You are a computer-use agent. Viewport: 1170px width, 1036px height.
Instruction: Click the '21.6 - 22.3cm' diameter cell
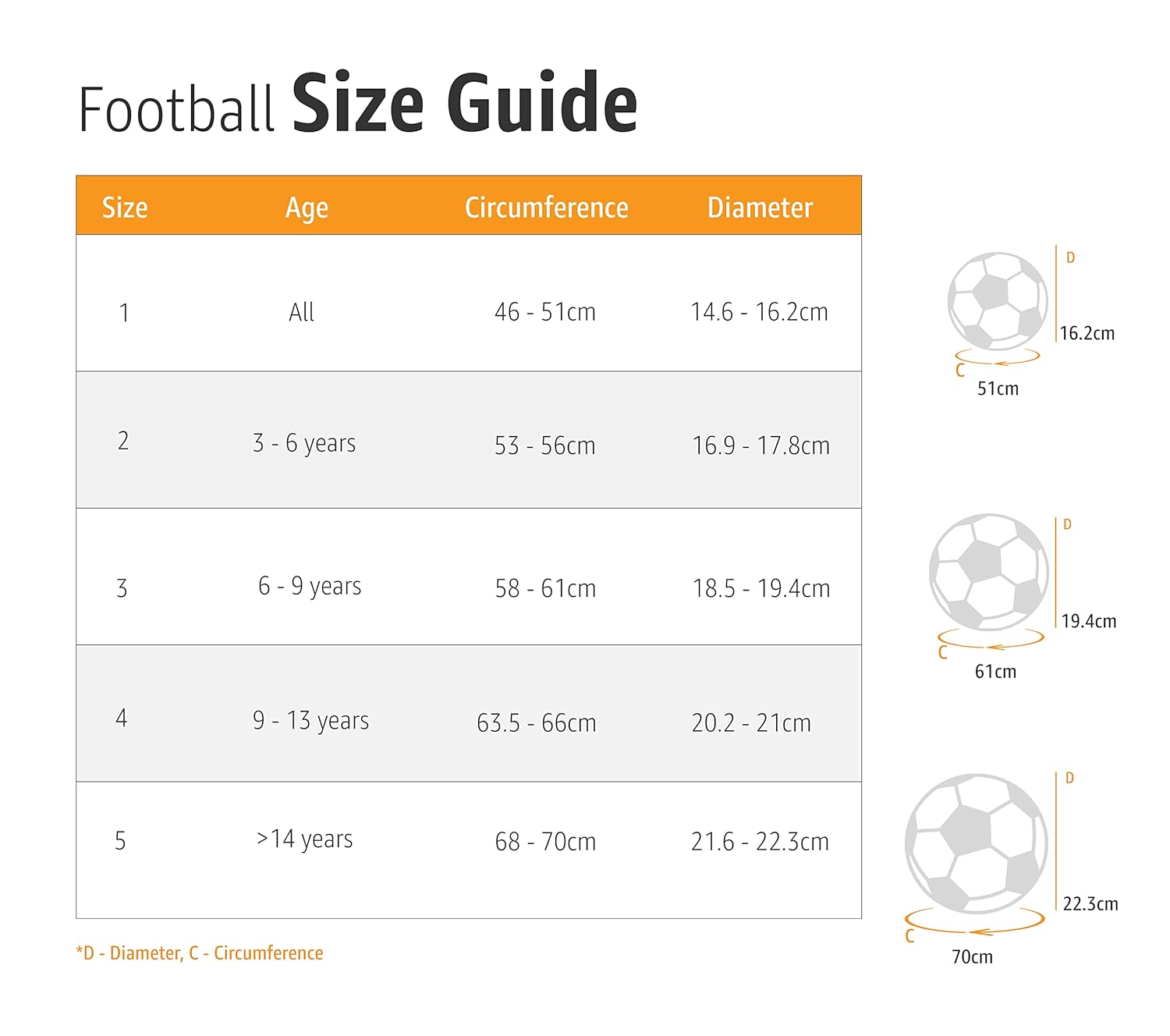click(760, 842)
